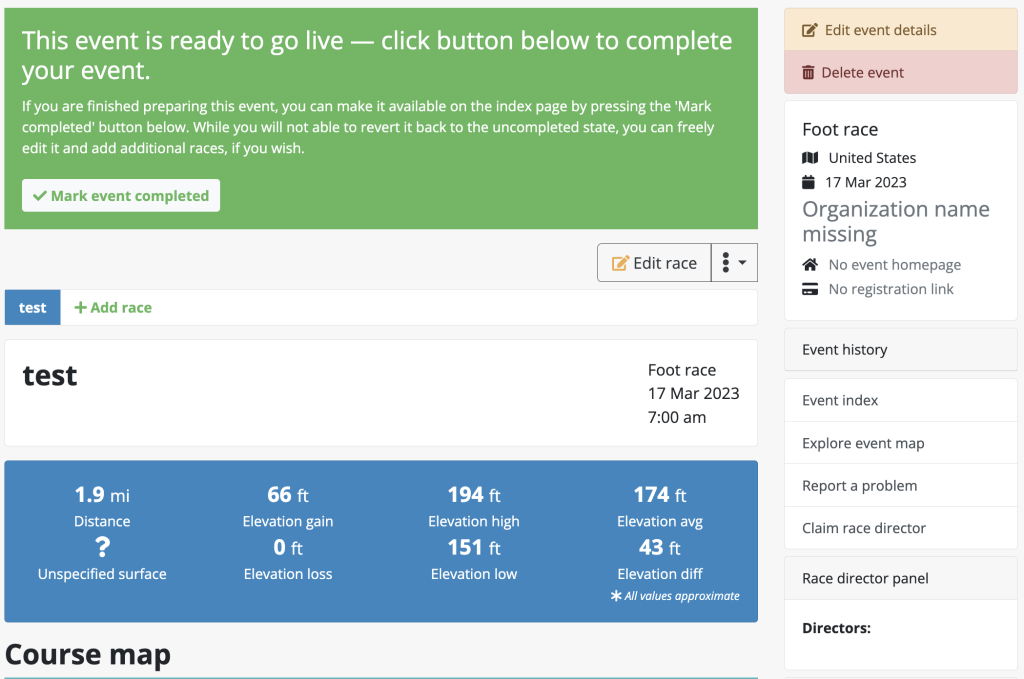The height and width of the screenshot is (679, 1024).
Task: Click the Race director panel header
Action: tap(901, 578)
